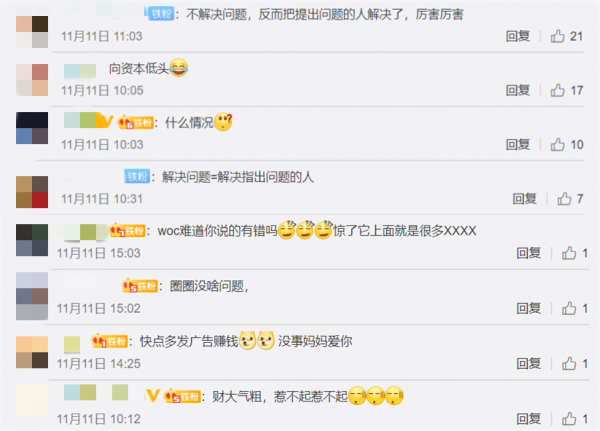The width and height of the screenshot is (600, 431).
Task: Click 回复 on the 什么情况 comment
Action: [x=518, y=145]
